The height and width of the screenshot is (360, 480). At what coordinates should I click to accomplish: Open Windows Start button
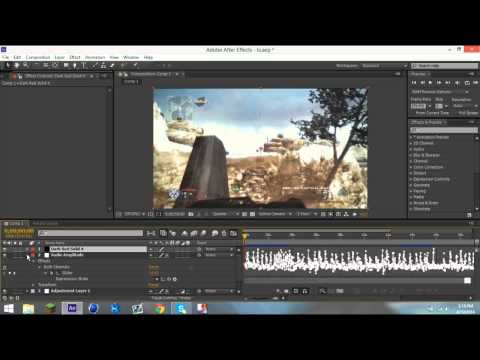click(9, 308)
